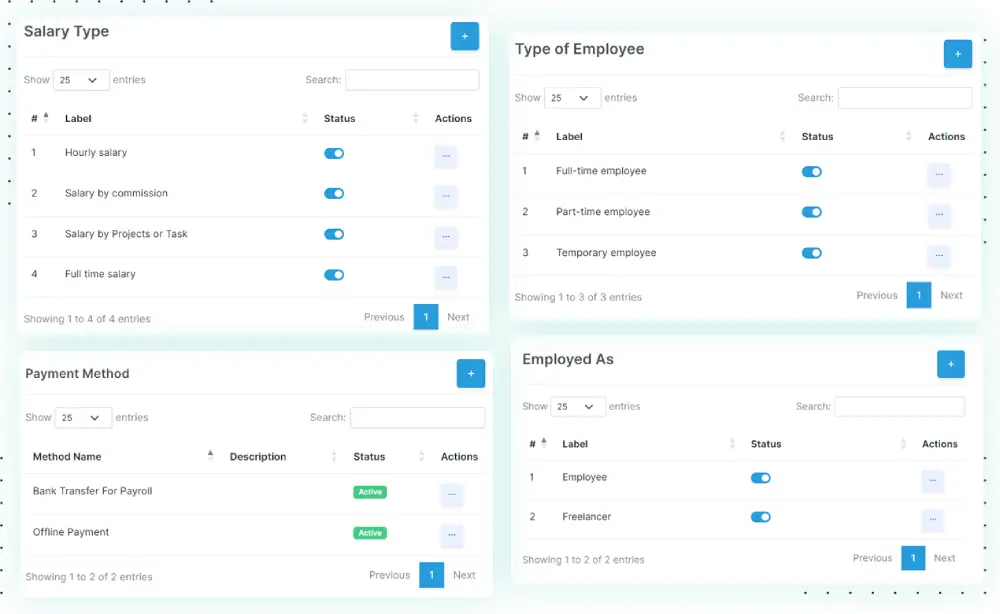Add a new Employed As entry
1000x614 pixels.
[950, 364]
